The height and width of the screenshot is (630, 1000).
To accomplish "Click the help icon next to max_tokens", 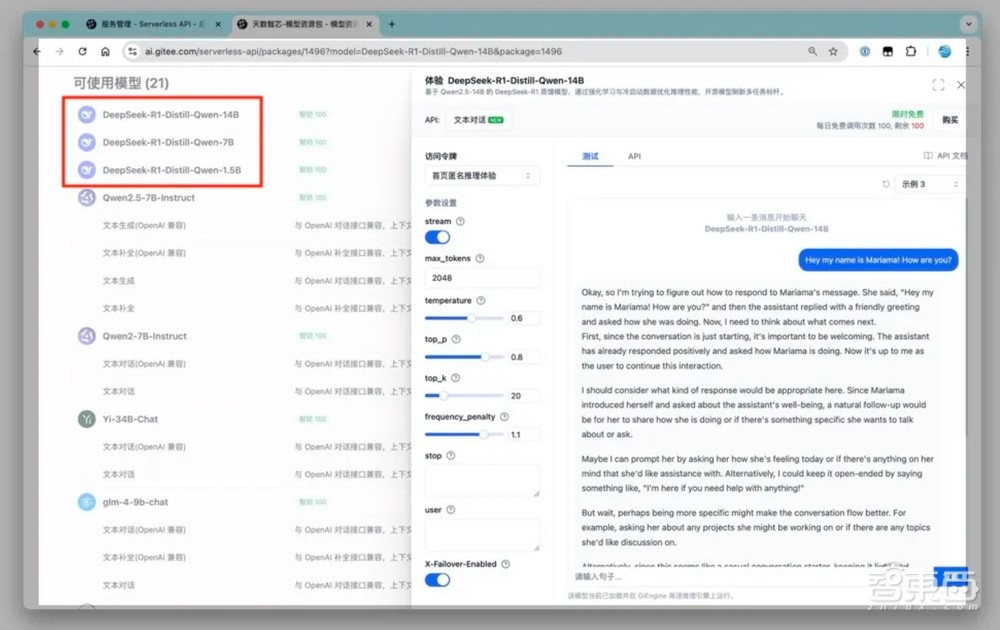I will pyautogui.click(x=480, y=258).
